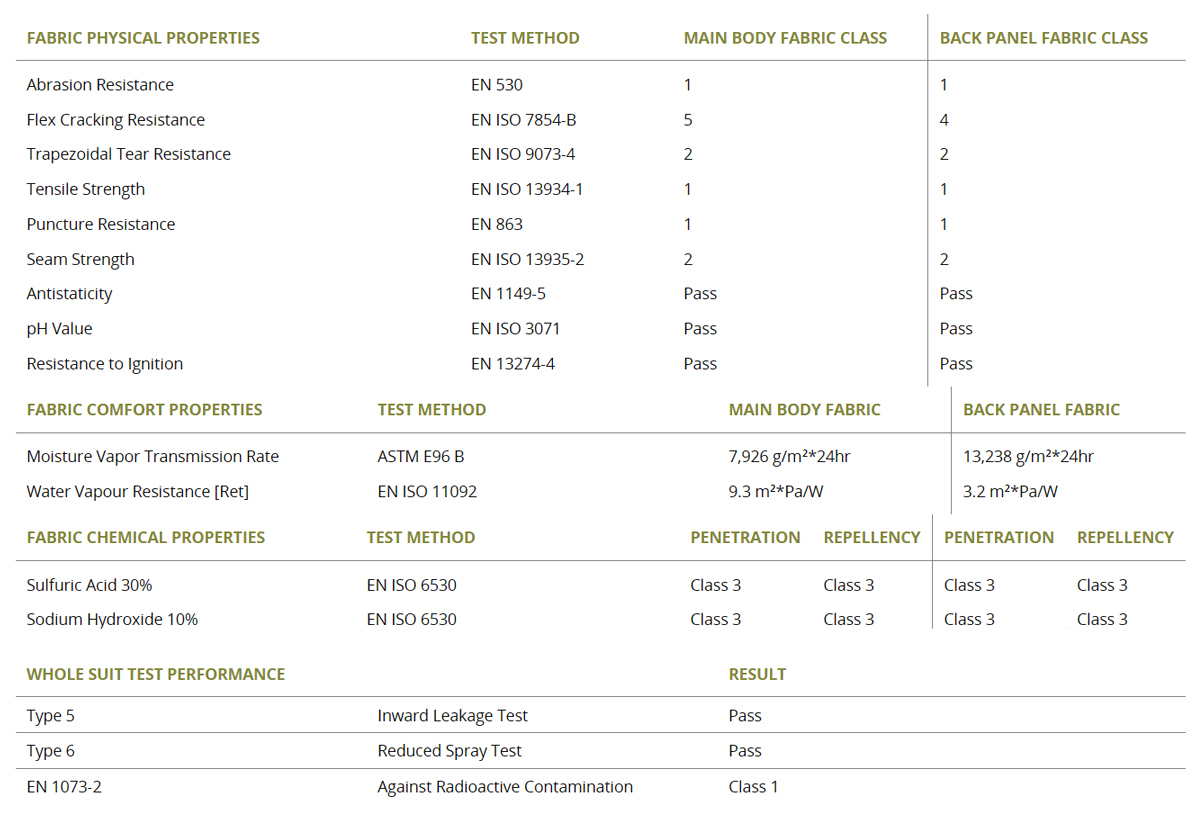The width and height of the screenshot is (1200, 820).
Task: Click the Resistance to Ignition label
Action: [105, 363]
